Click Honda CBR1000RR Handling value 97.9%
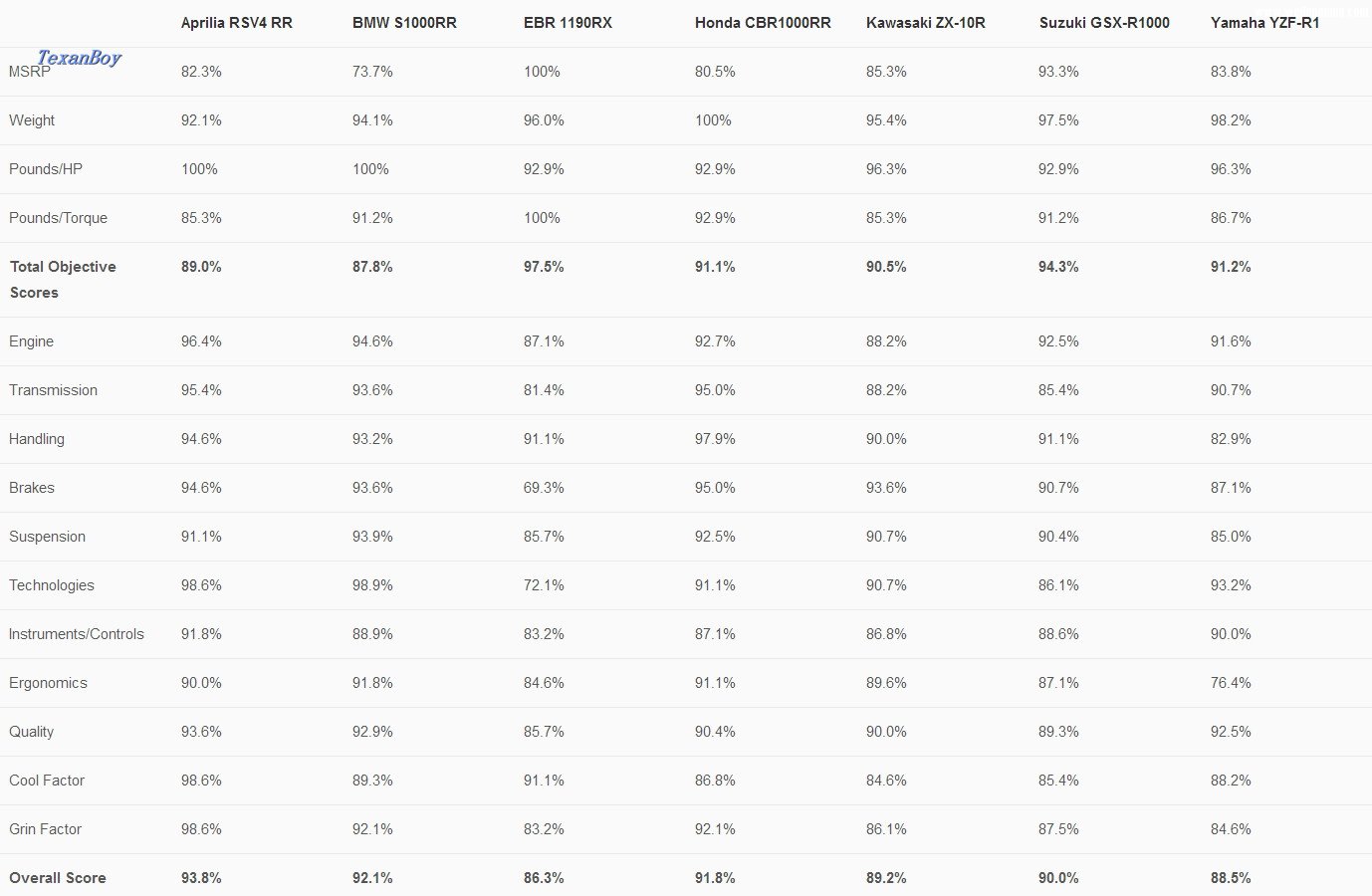Viewport: 1372px width, 896px height. tap(715, 439)
